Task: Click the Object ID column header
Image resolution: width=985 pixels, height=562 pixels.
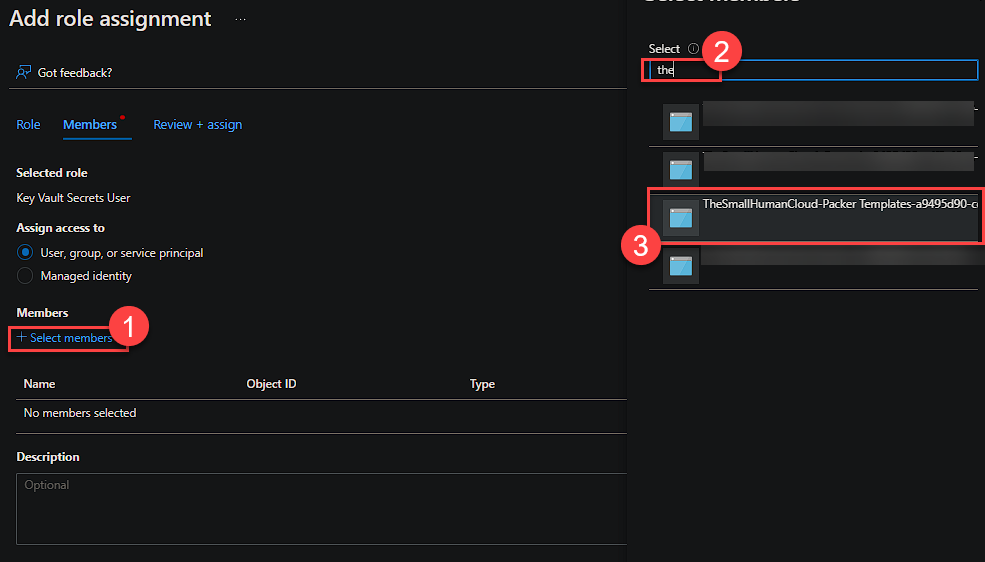Action: (271, 384)
